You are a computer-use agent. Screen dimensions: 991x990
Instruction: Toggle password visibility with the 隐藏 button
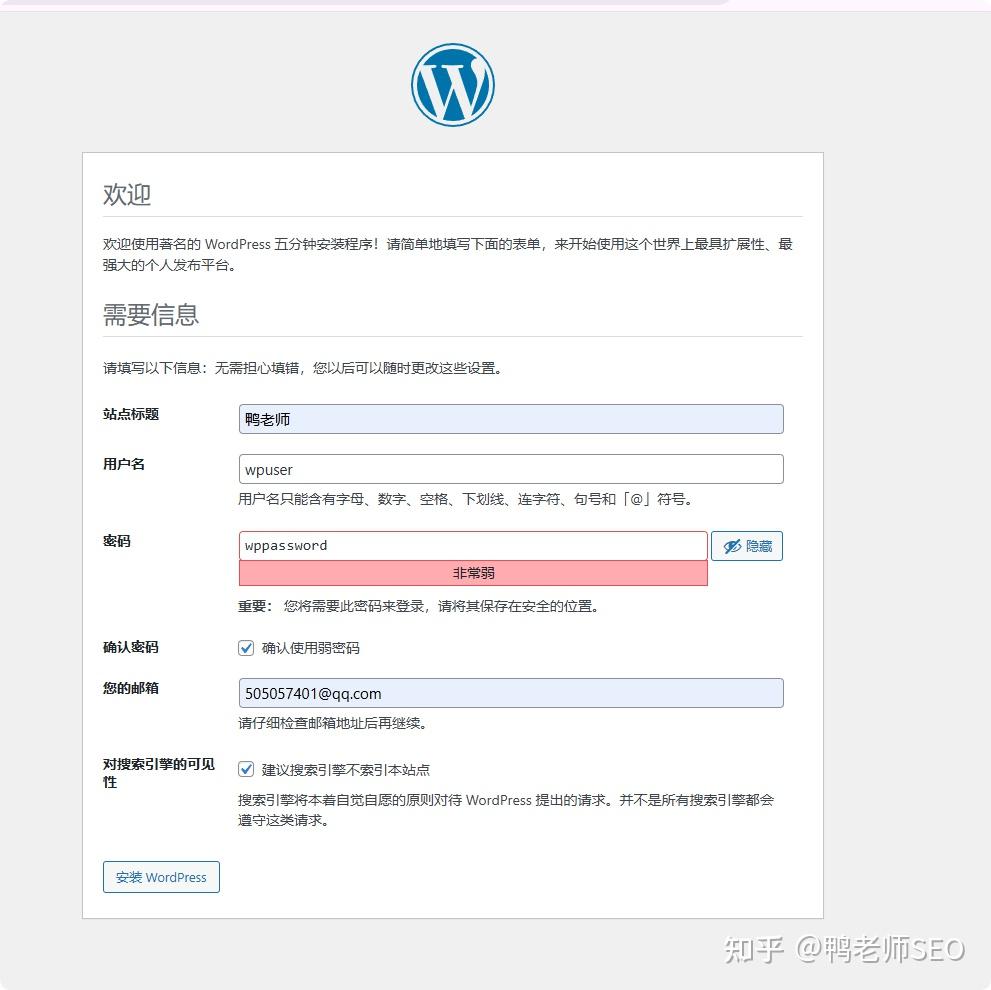pyautogui.click(x=746, y=545)
